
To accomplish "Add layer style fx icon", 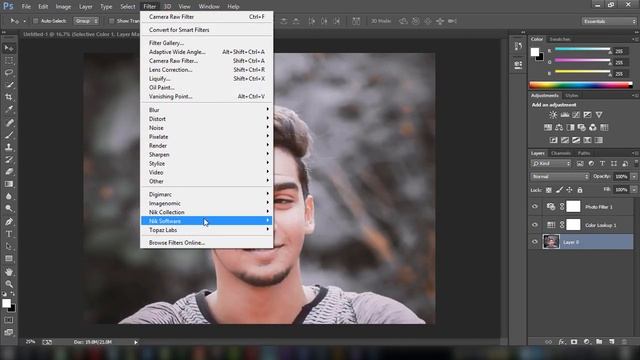I will [x=562, y=342].
